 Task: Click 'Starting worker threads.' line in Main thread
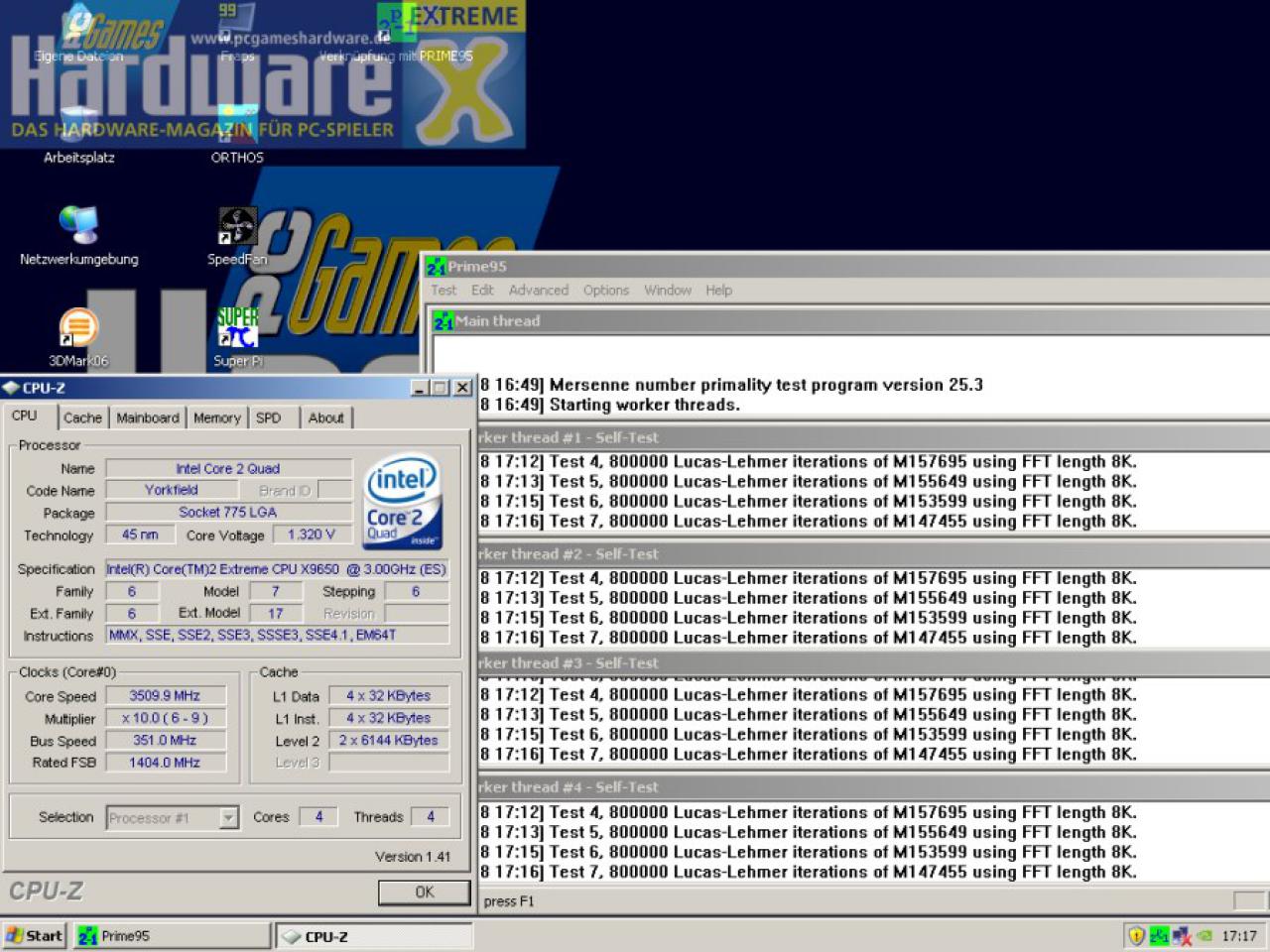(645, 405)
